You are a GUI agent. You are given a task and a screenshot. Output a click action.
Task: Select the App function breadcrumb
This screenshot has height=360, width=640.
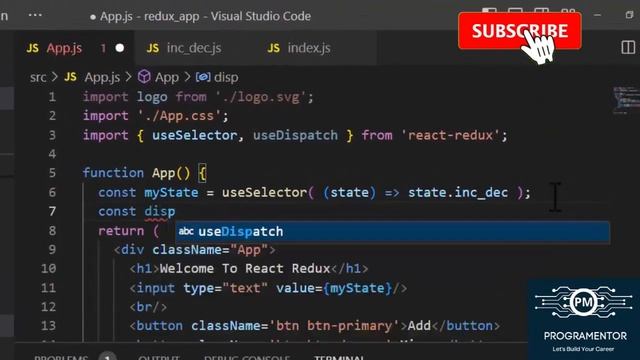167,77
